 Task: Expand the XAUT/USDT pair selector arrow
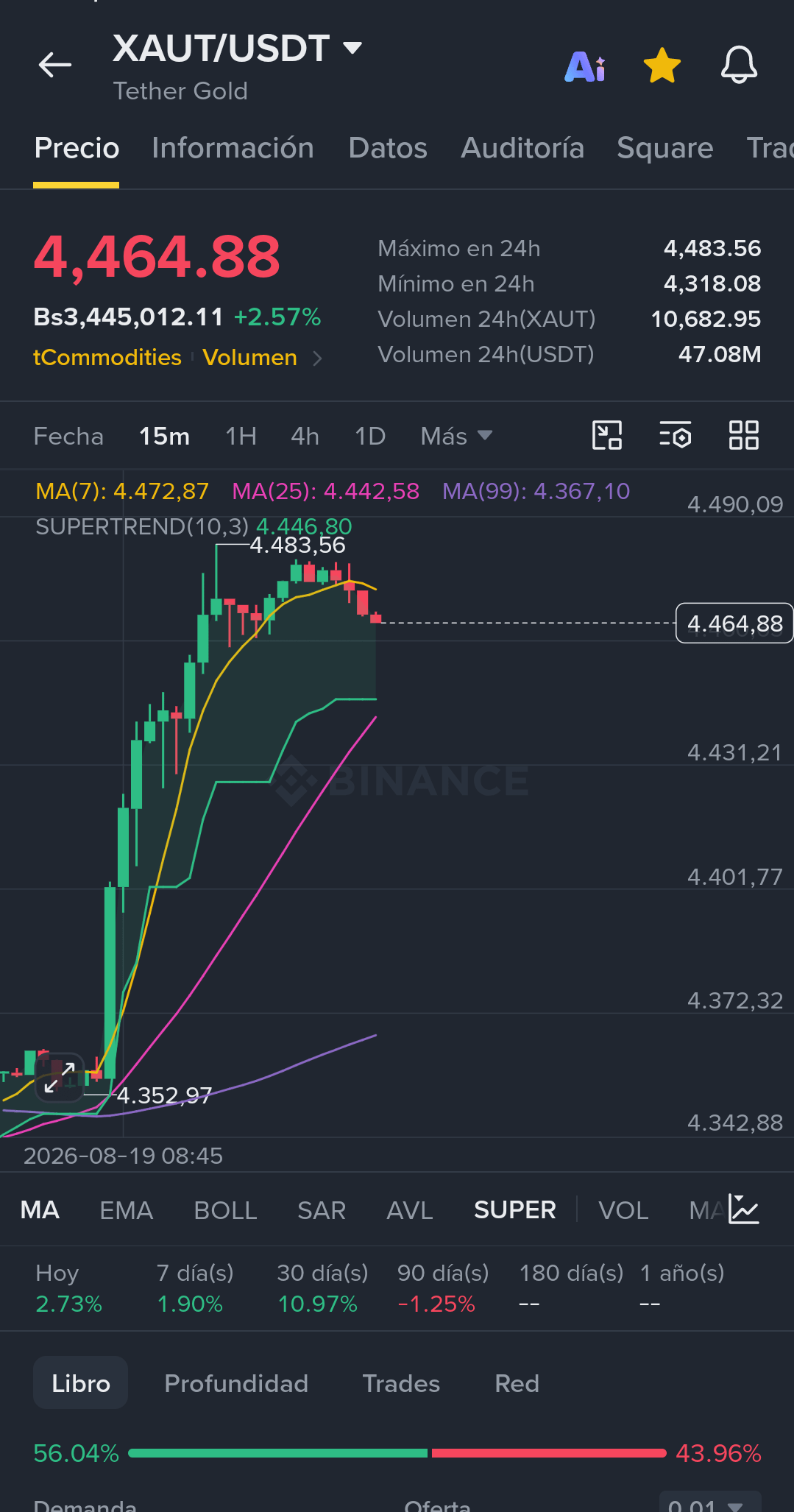click(x=353, y=49)
